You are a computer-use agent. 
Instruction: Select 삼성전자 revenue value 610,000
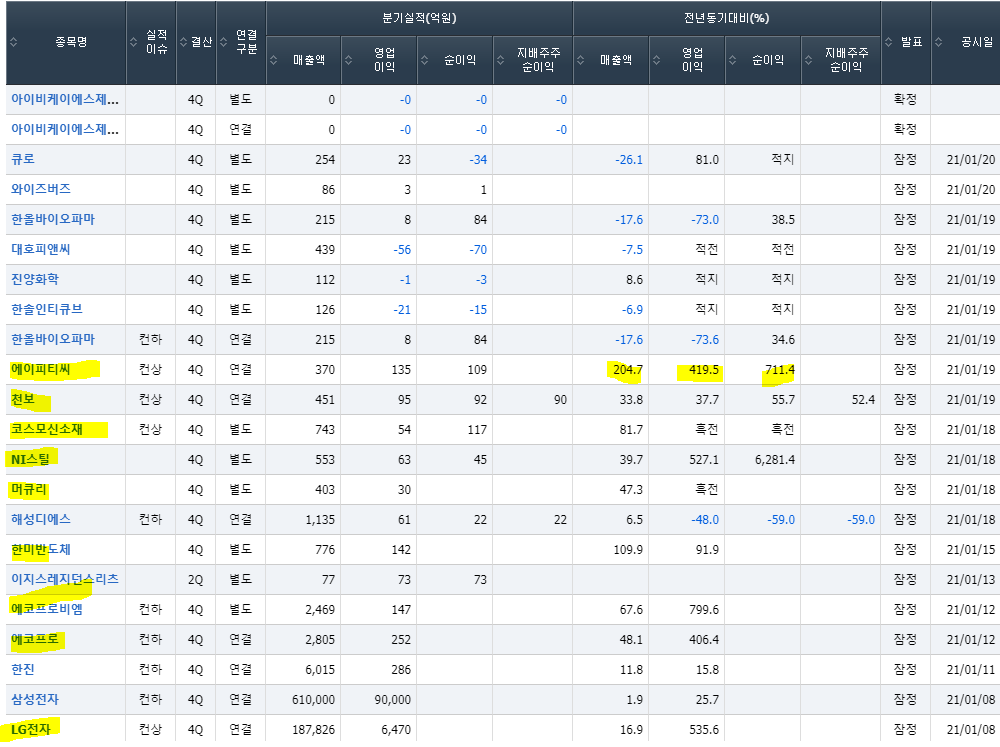[x=313, y=700]
